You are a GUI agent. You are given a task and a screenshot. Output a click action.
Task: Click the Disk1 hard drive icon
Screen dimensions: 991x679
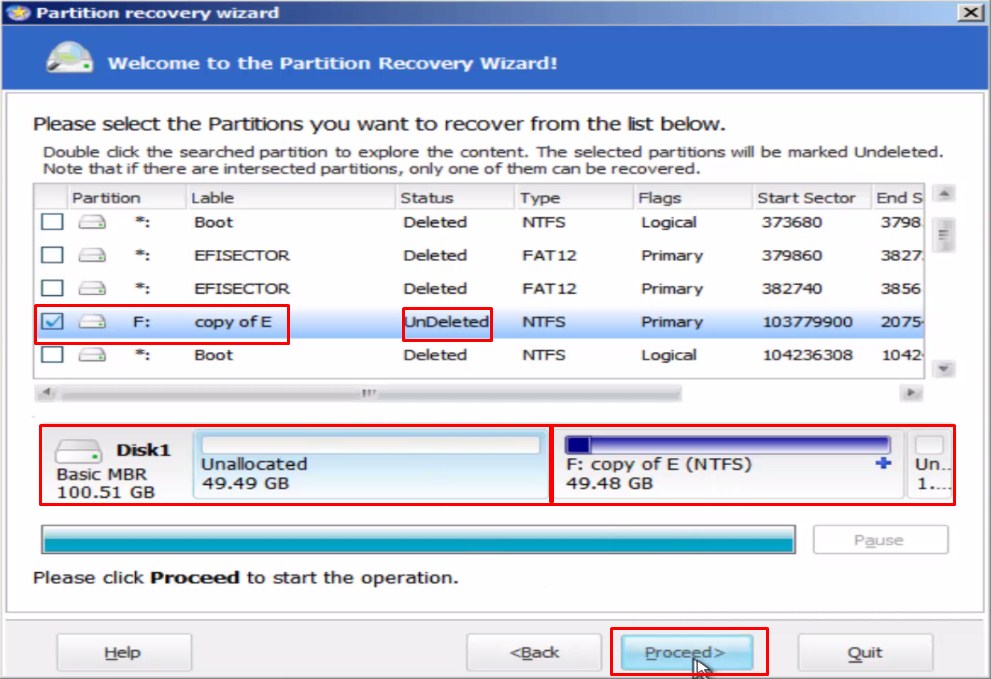point(78,451)
